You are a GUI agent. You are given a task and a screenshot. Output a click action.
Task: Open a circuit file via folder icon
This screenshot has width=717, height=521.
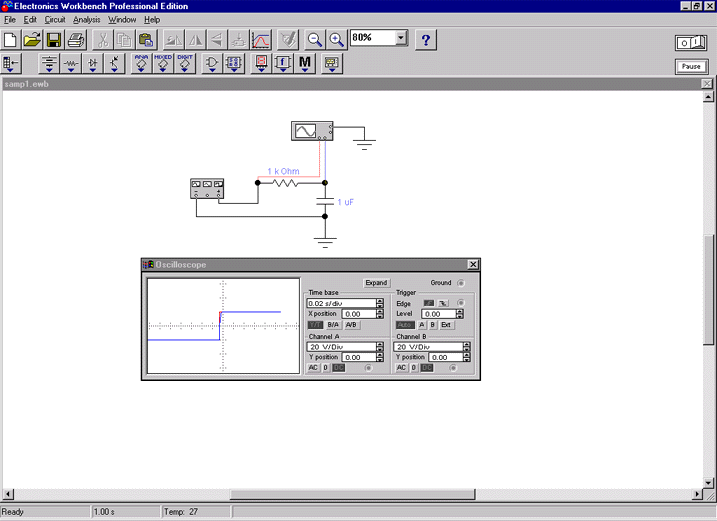[x=32, y=40]
